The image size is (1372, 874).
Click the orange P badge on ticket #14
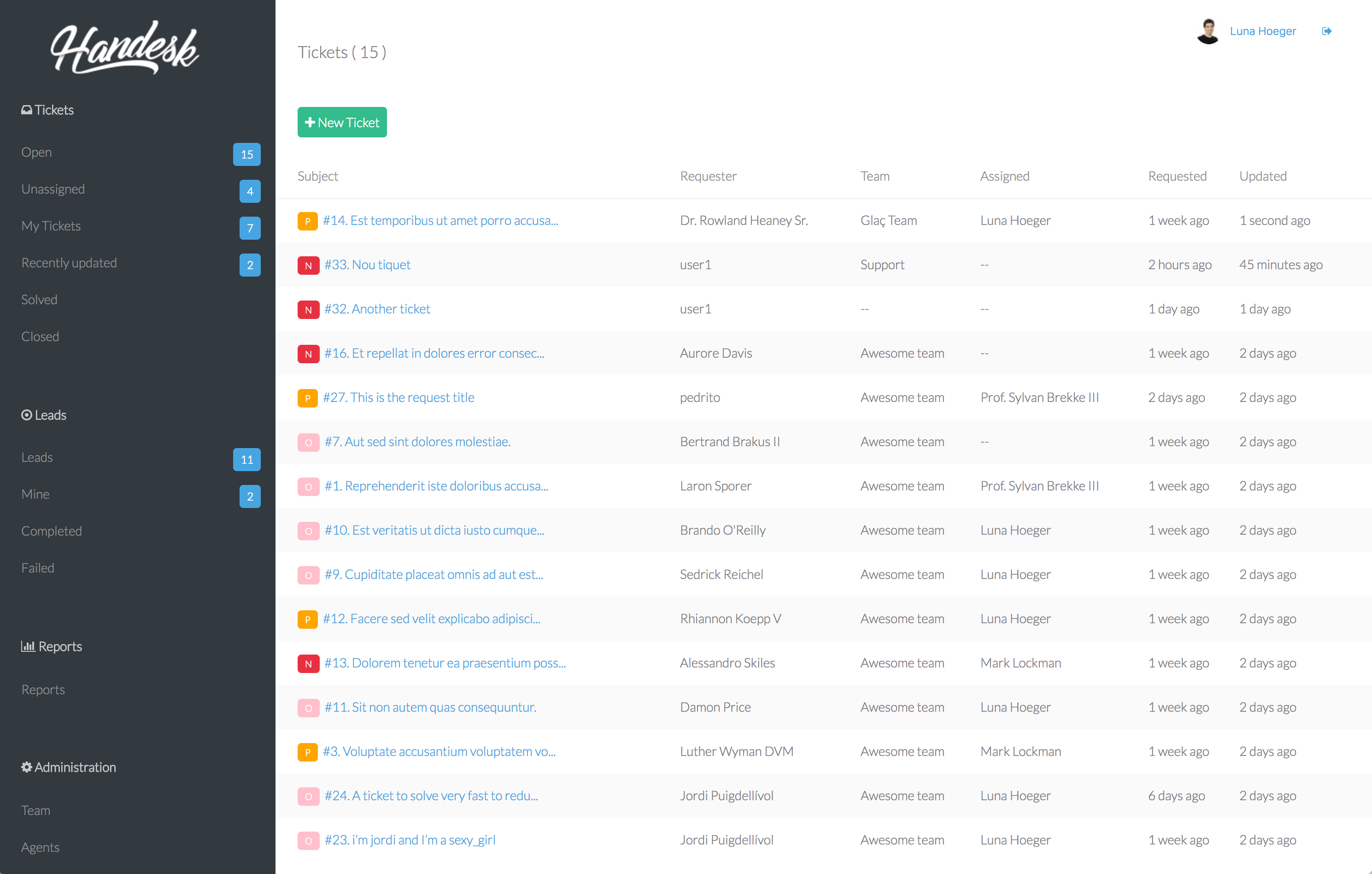tap(308, 221)
